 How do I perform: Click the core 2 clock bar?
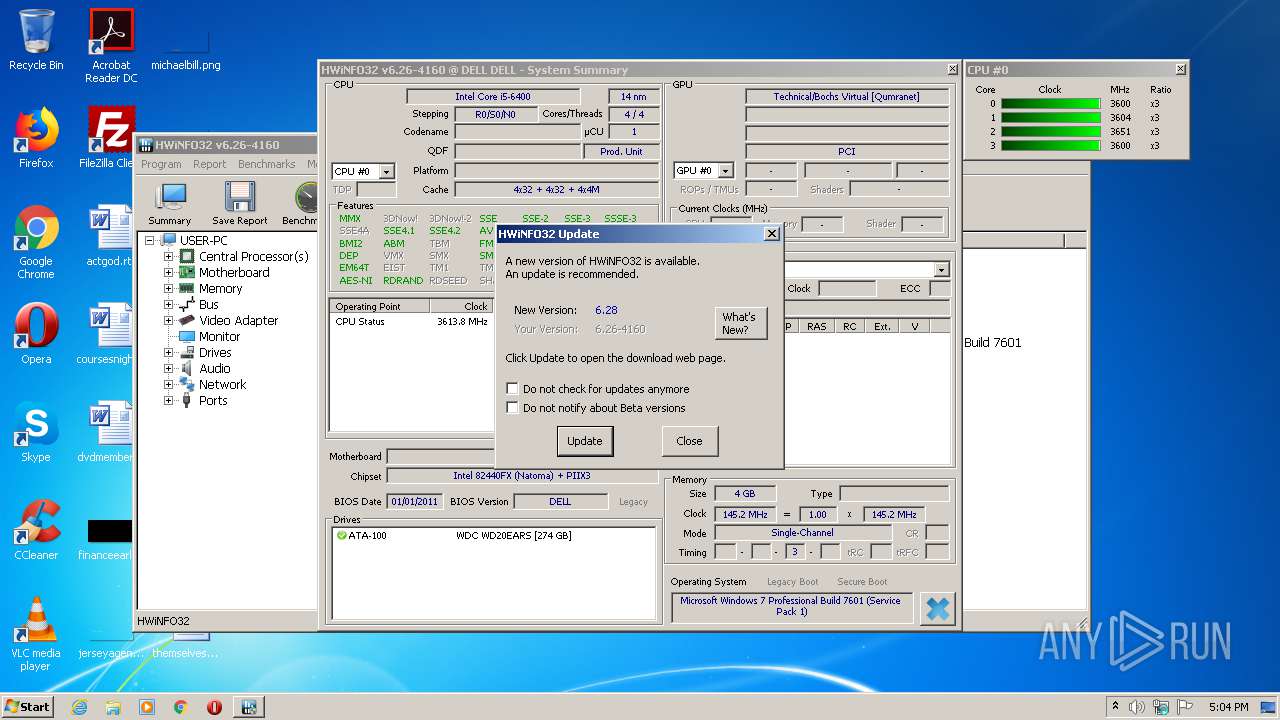[1051, 132]
